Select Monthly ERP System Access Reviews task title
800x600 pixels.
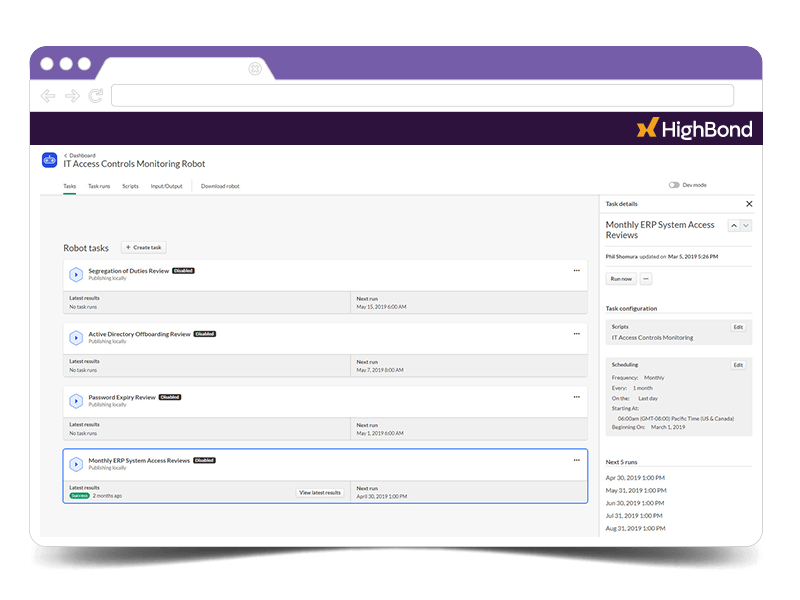[139, 461]
